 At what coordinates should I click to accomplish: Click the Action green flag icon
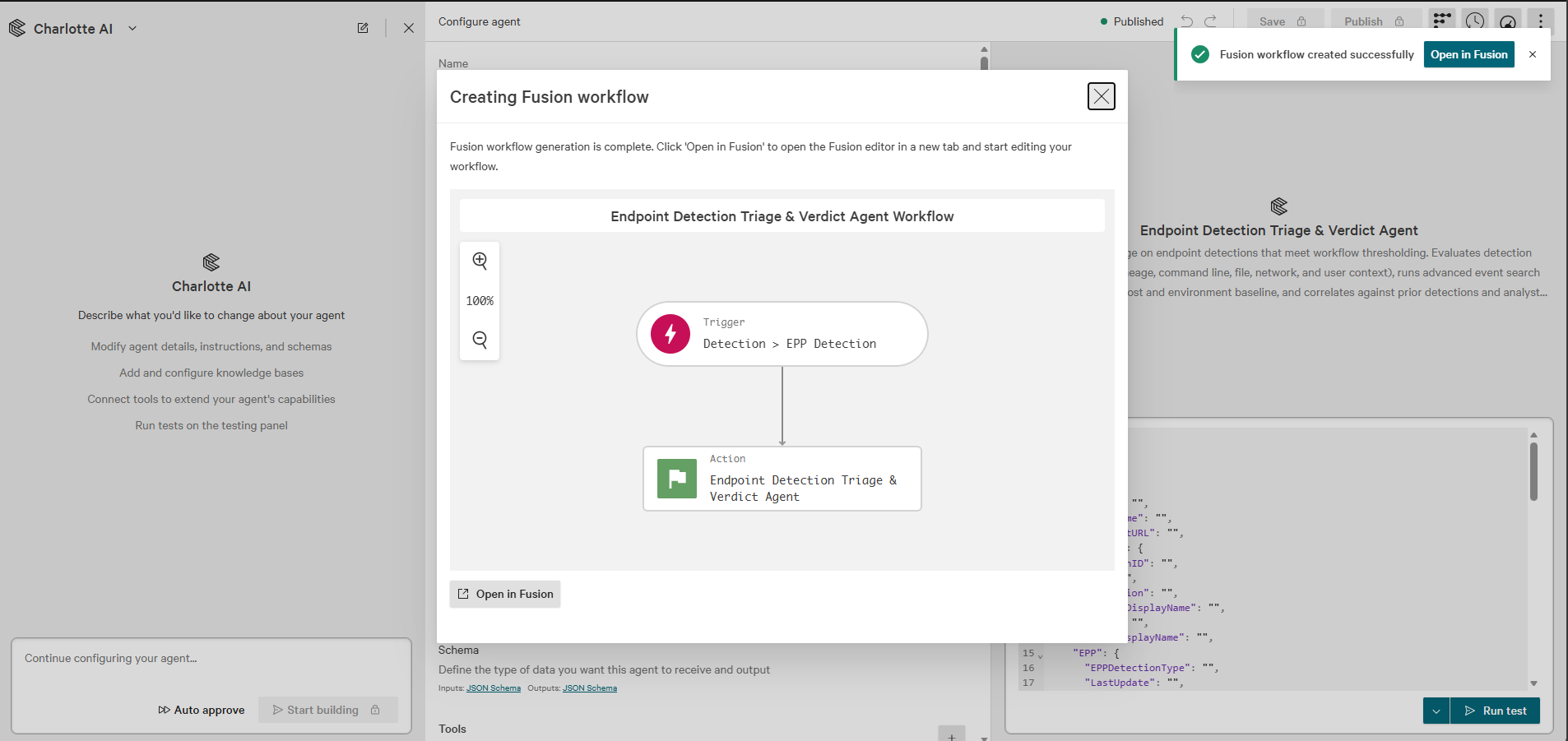tap(677, 479)
